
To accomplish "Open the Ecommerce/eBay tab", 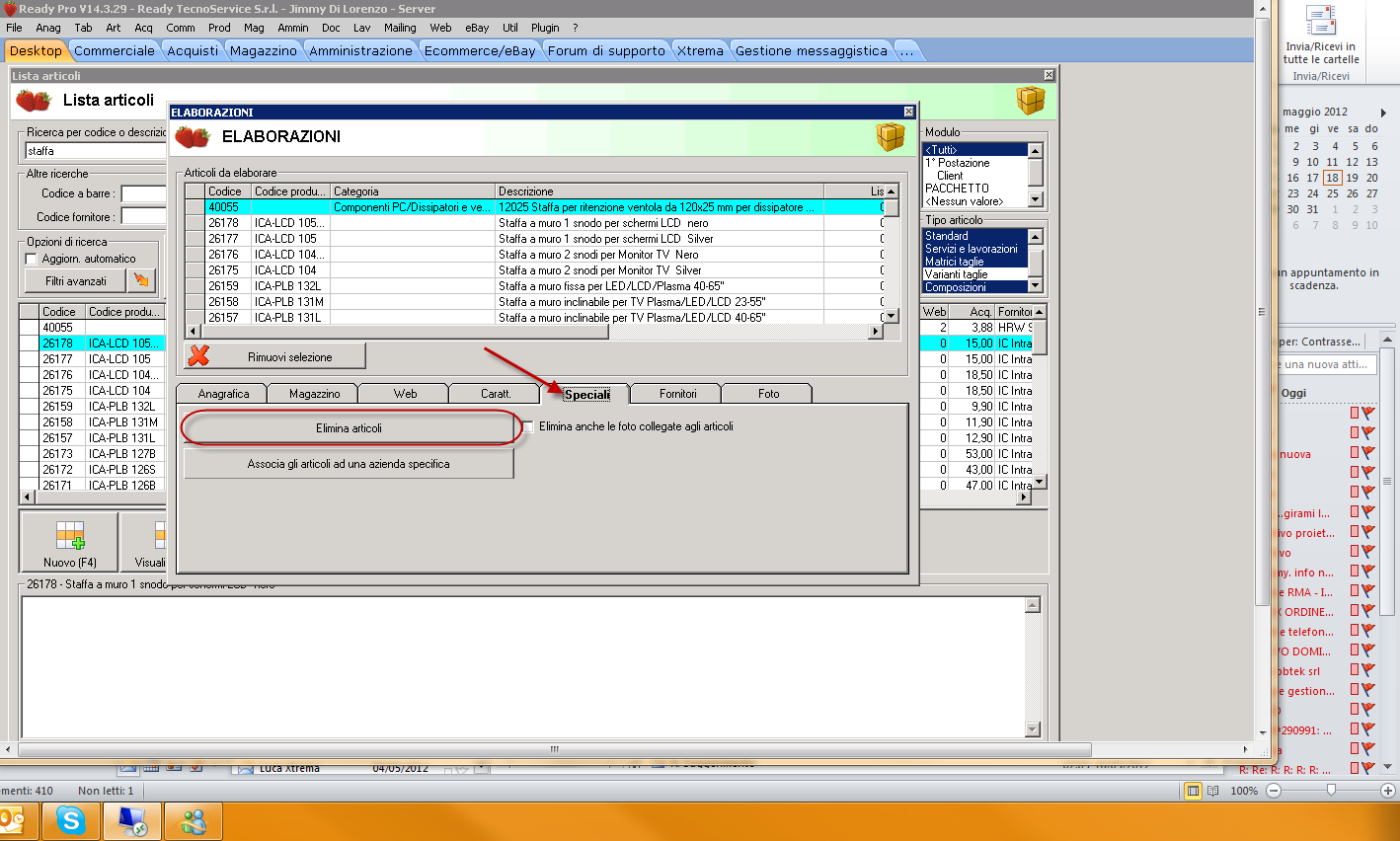I will click(480, 50).
